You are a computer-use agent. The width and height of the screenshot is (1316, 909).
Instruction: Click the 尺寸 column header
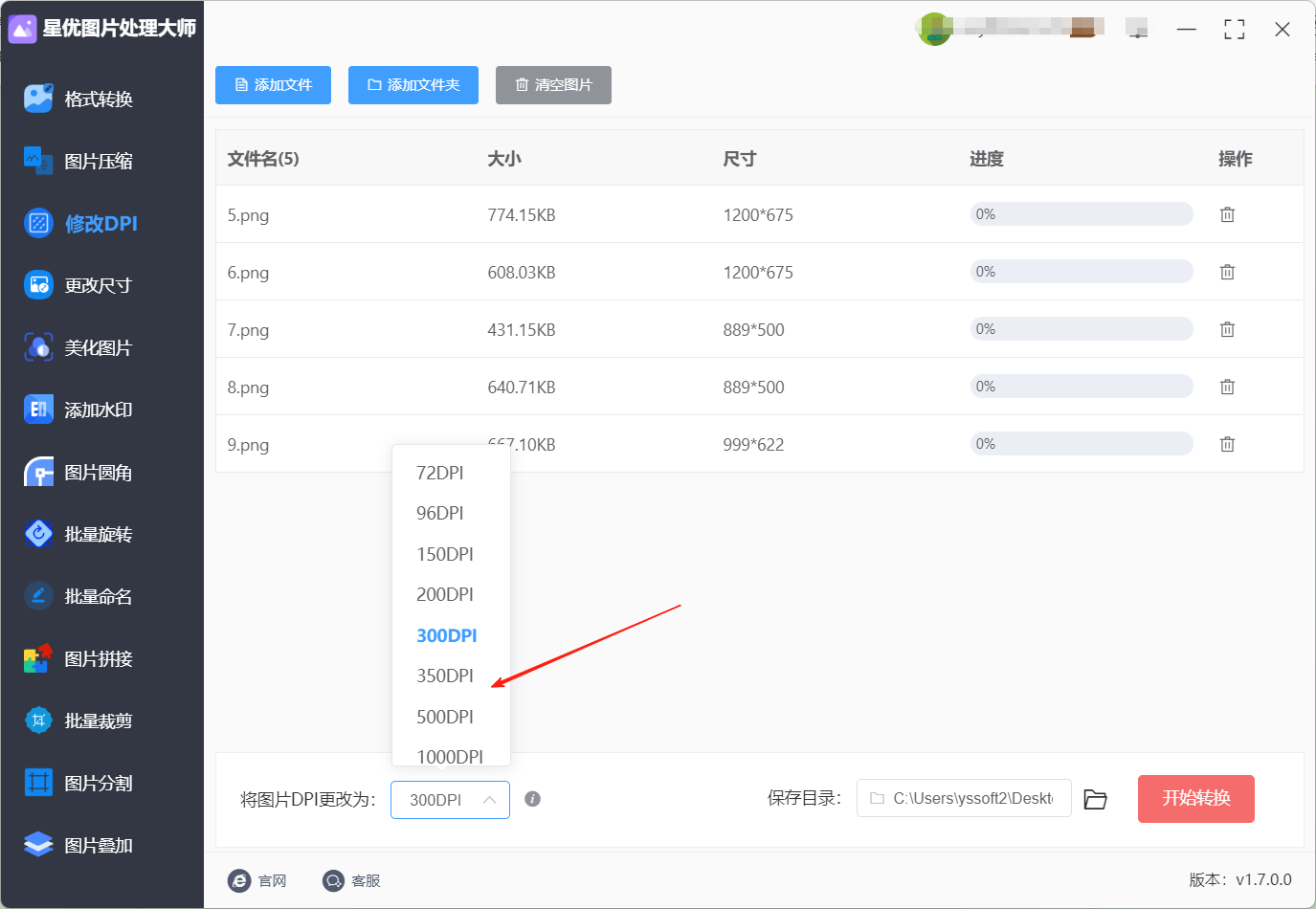pos(740,159)
